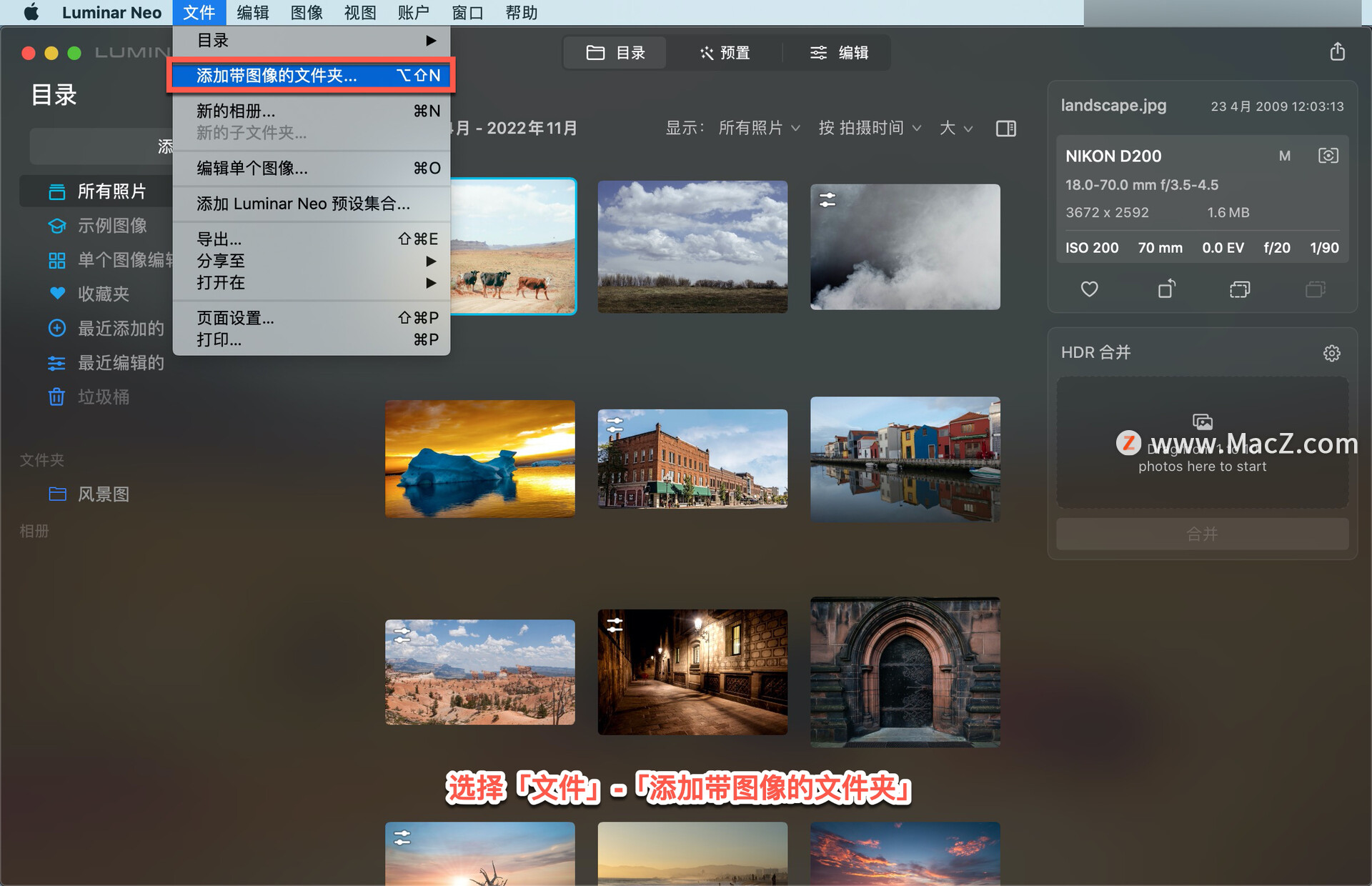Open the 图像 menu
Screen dimensions: 1372x886
[307, 12]
